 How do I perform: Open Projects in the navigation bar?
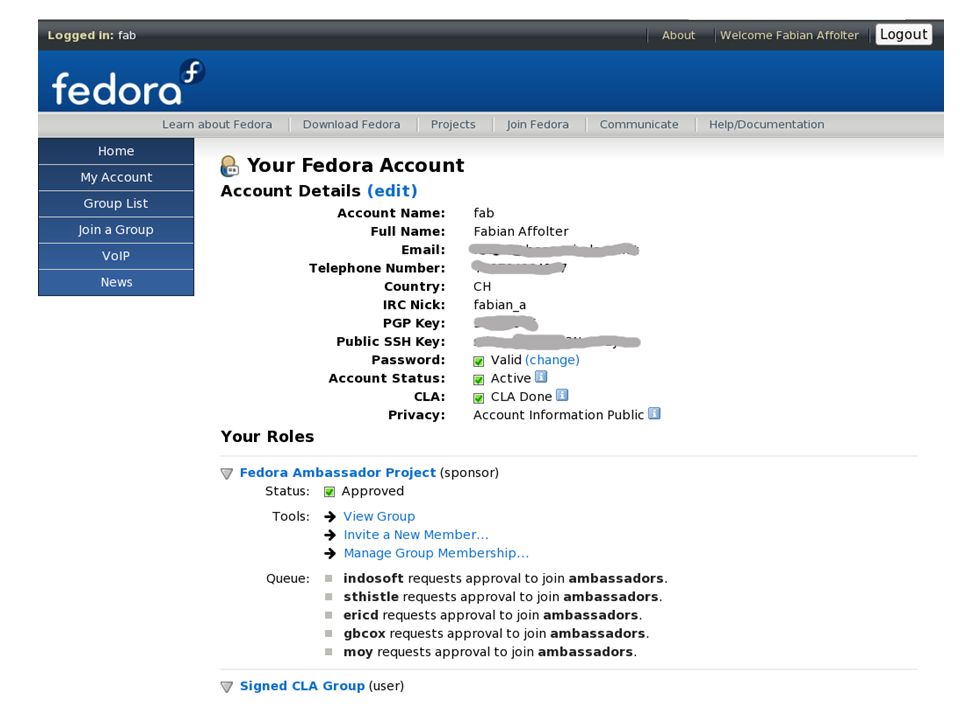(x=453, y=124)
